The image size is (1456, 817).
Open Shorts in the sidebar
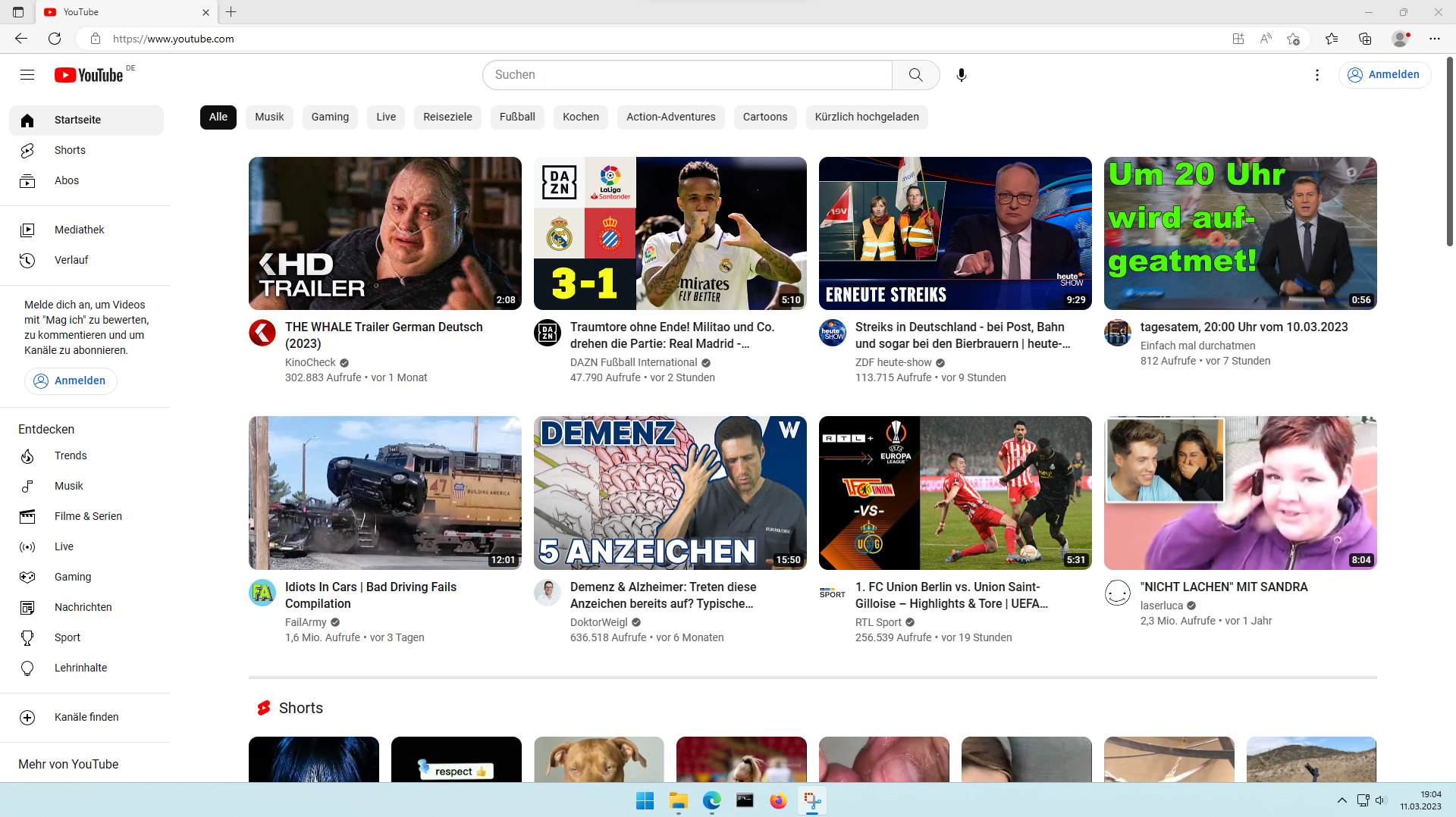[86, 150]
